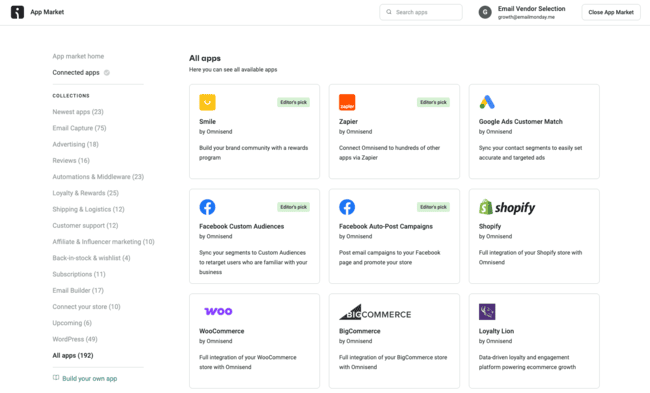Screen dimensions: 650x393
Task: Open Affiliate & Influencer marketing (10)
Action: pyautogui.click(x=104, y=242)
